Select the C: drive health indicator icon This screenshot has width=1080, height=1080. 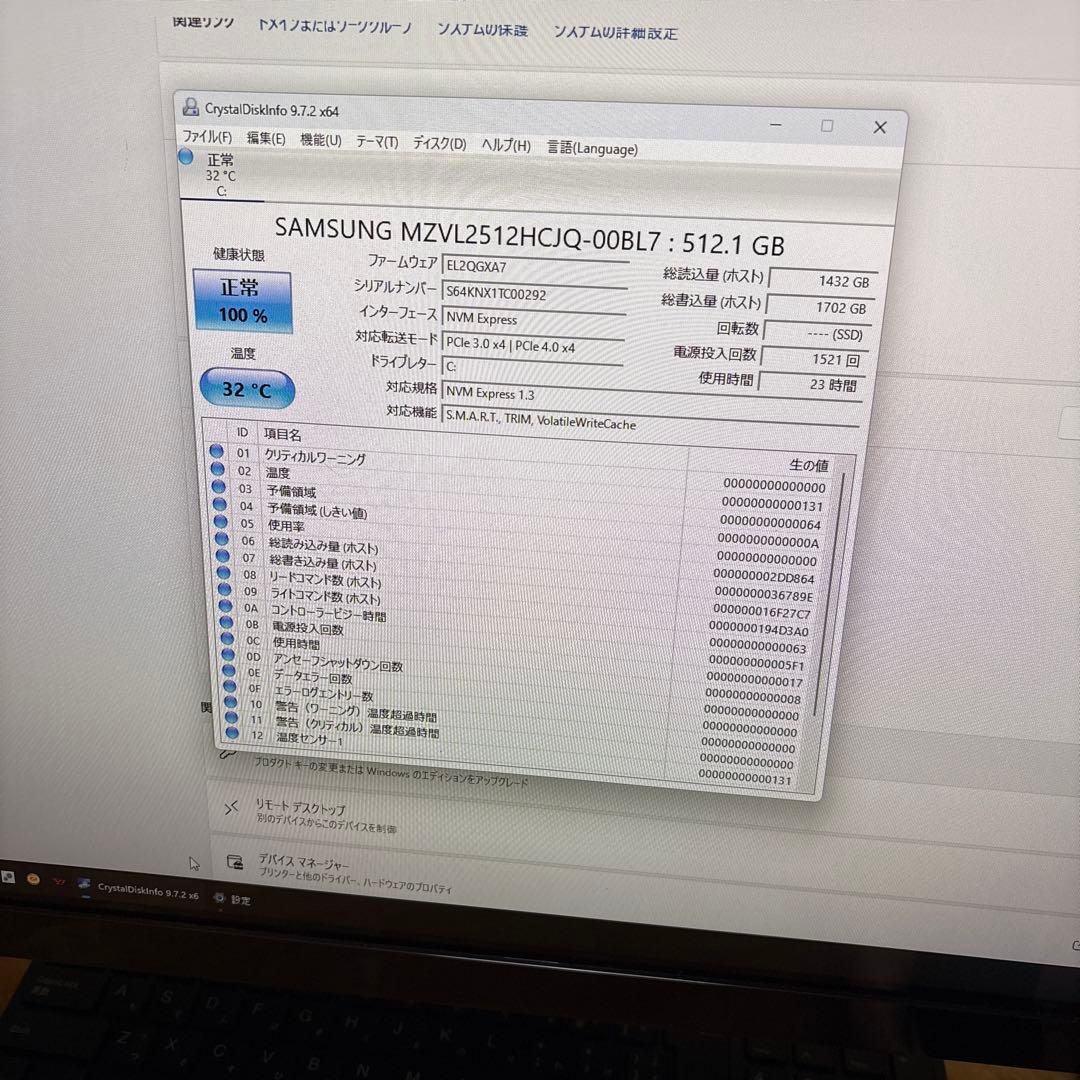186,157
